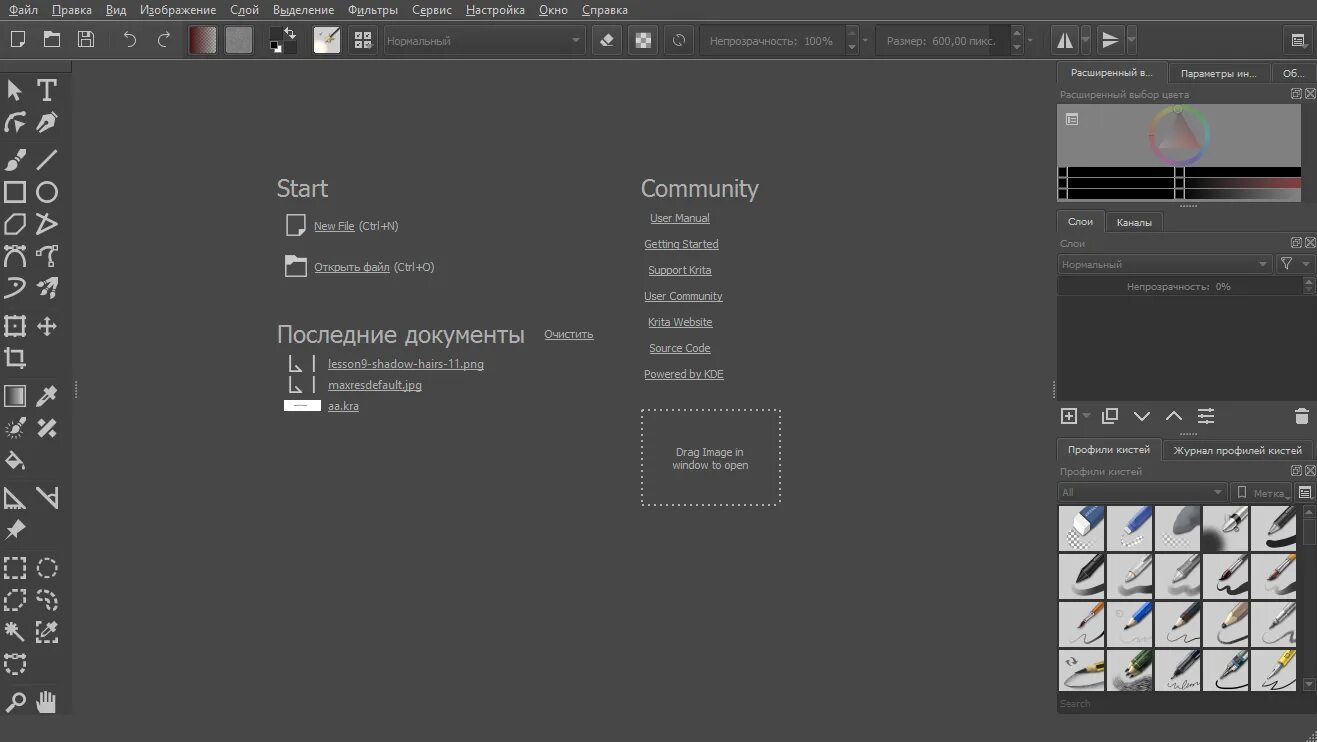Click the foreground gradient swatch in toolbar
The height and width of the screenshot is (742, 1317).
click(x=203, y=40)
